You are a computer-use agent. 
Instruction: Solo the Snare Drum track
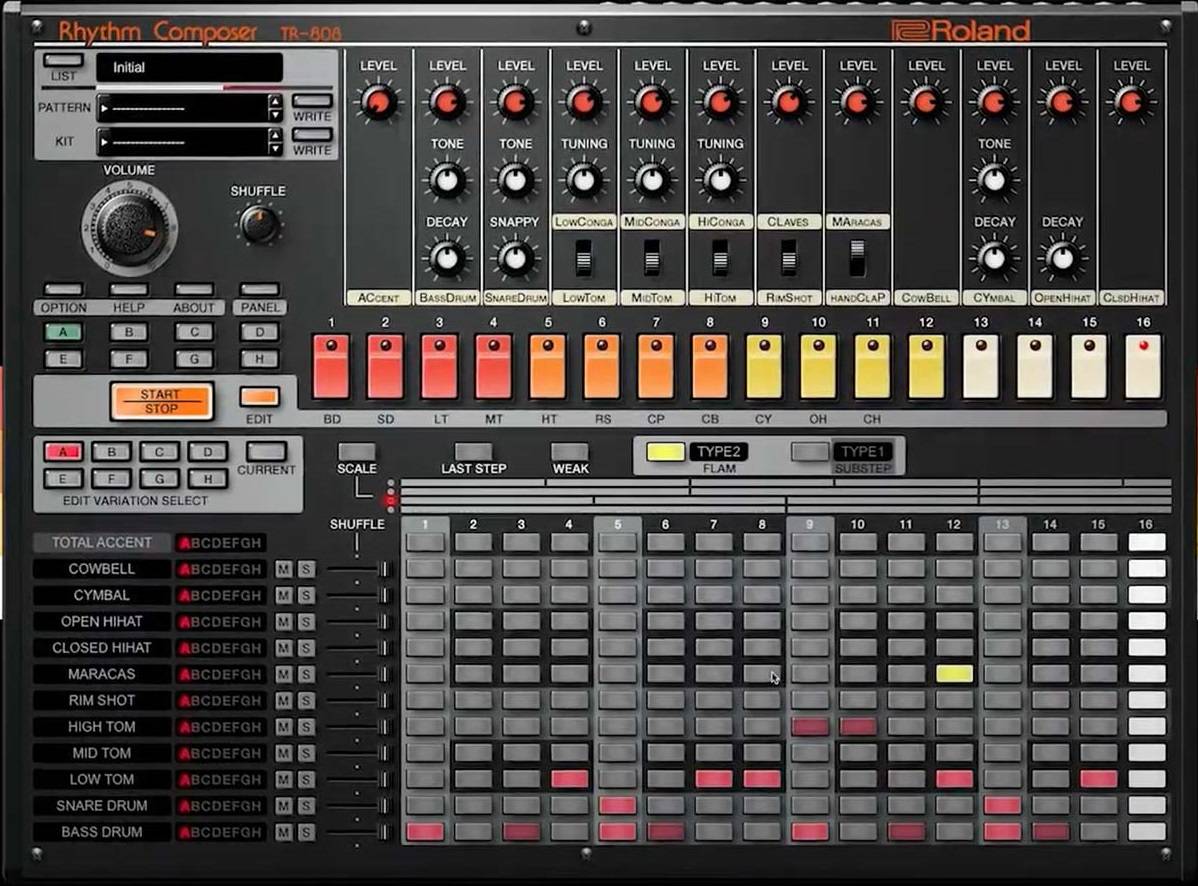[305, 806]
